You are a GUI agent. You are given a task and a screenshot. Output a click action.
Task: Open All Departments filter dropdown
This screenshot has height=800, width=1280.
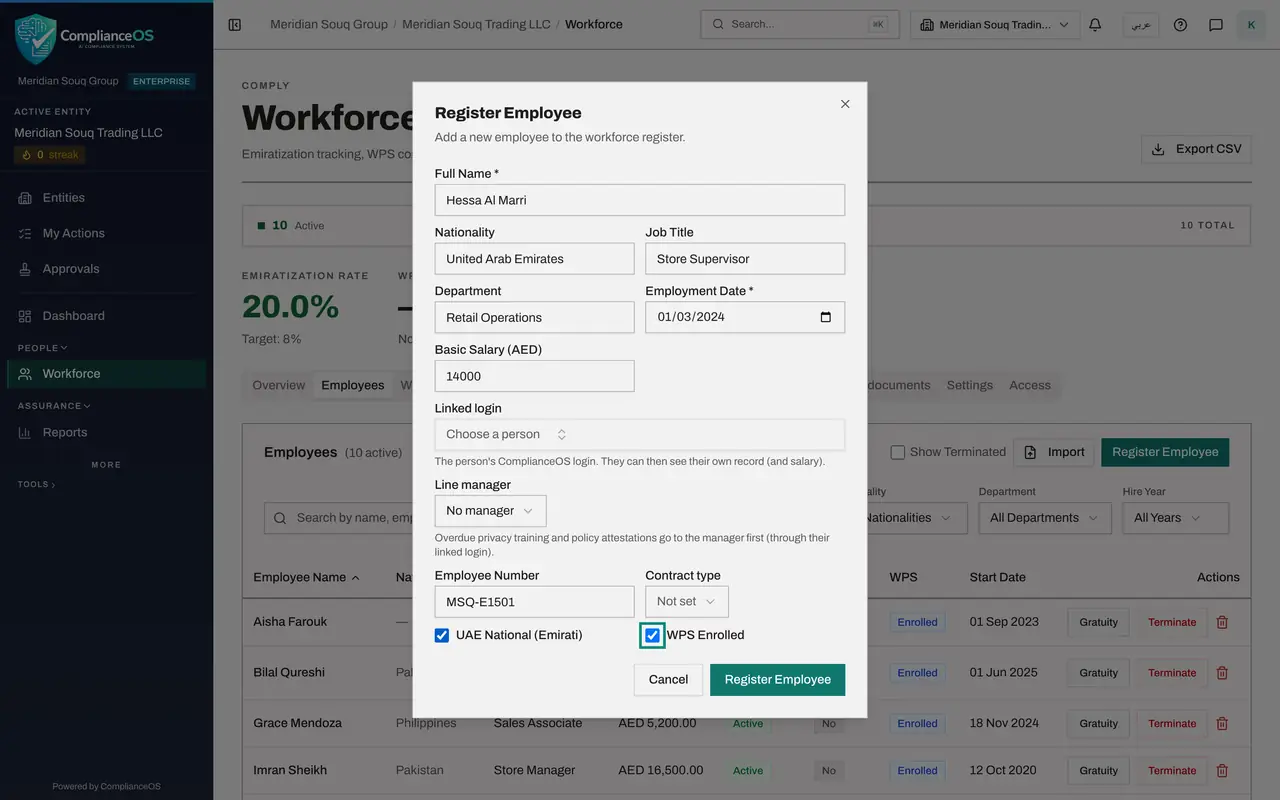[1044, 518]
